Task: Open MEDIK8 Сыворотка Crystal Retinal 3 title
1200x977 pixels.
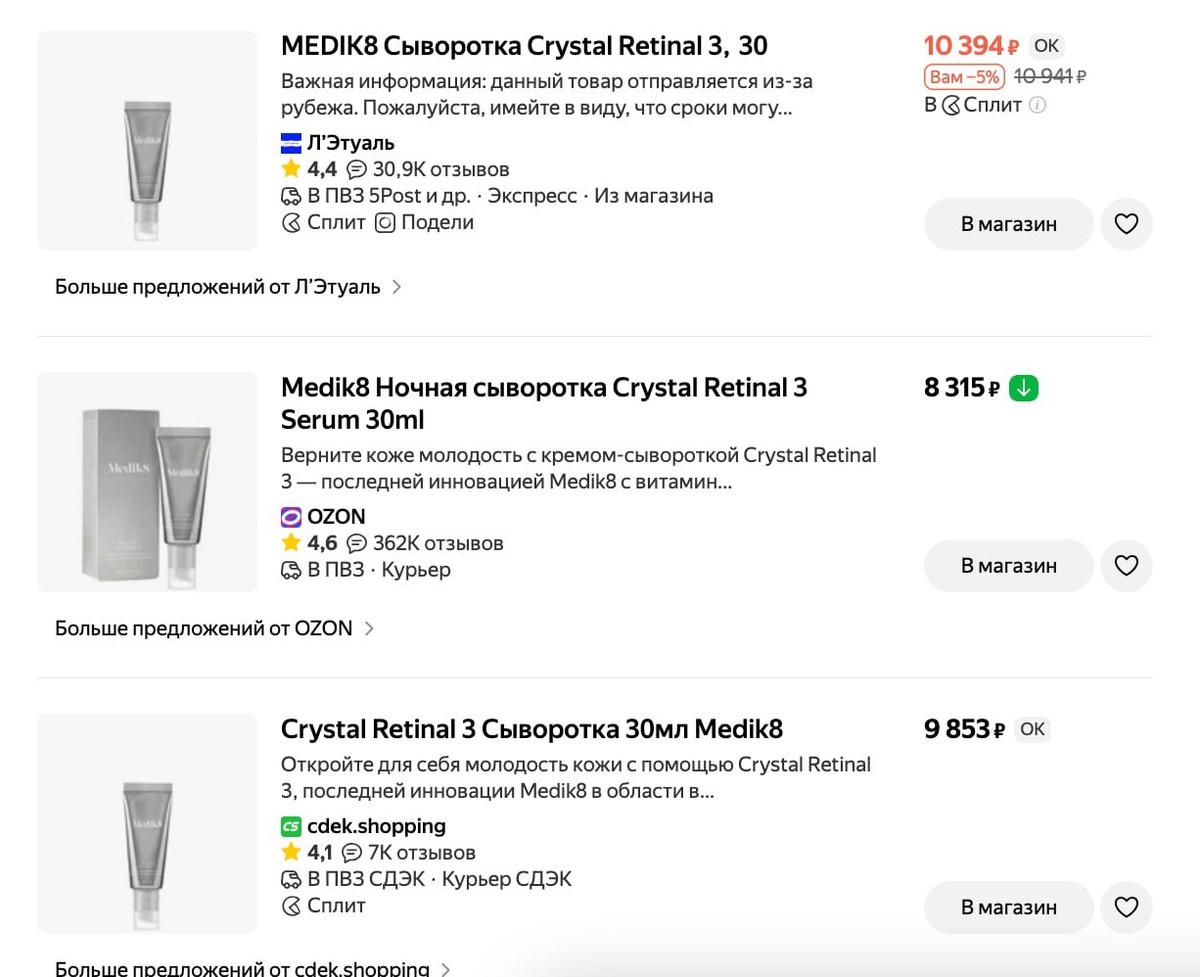Action: click(524, 46)
